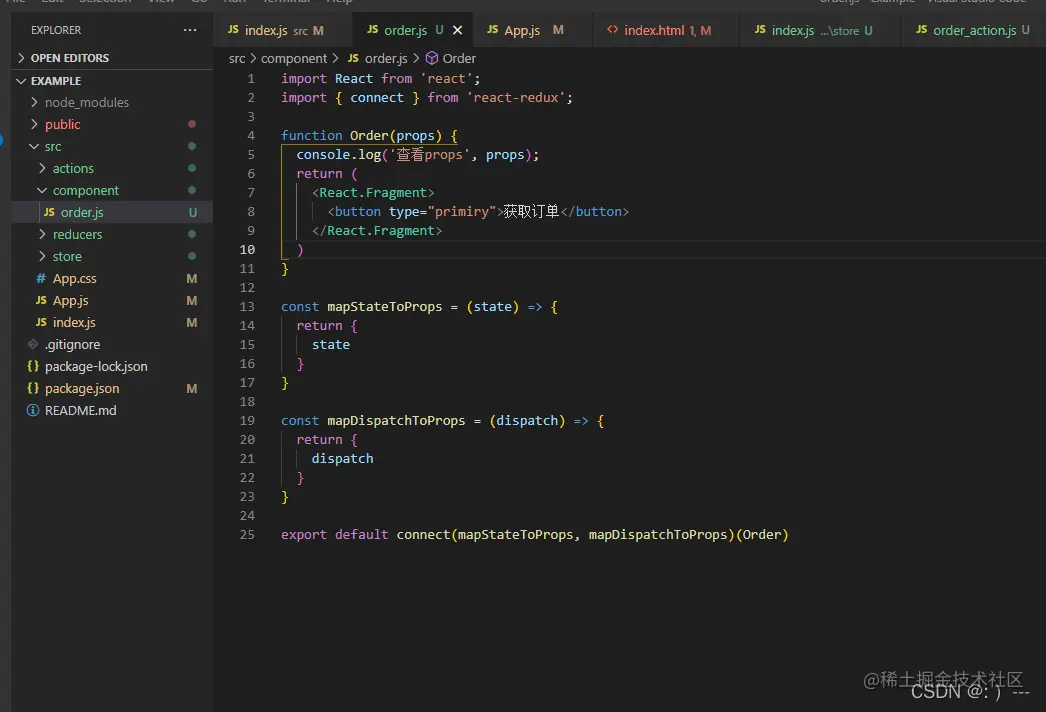The height and width of the screenshot is (712, 1046).
Task: Click the JS icon in order.js breadcrumb
Action: (x=354, y=58)
